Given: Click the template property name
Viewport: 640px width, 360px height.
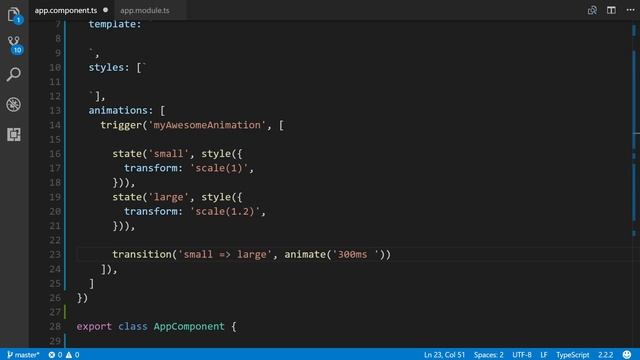Looking at the screenshot, I should click(112, 24).
